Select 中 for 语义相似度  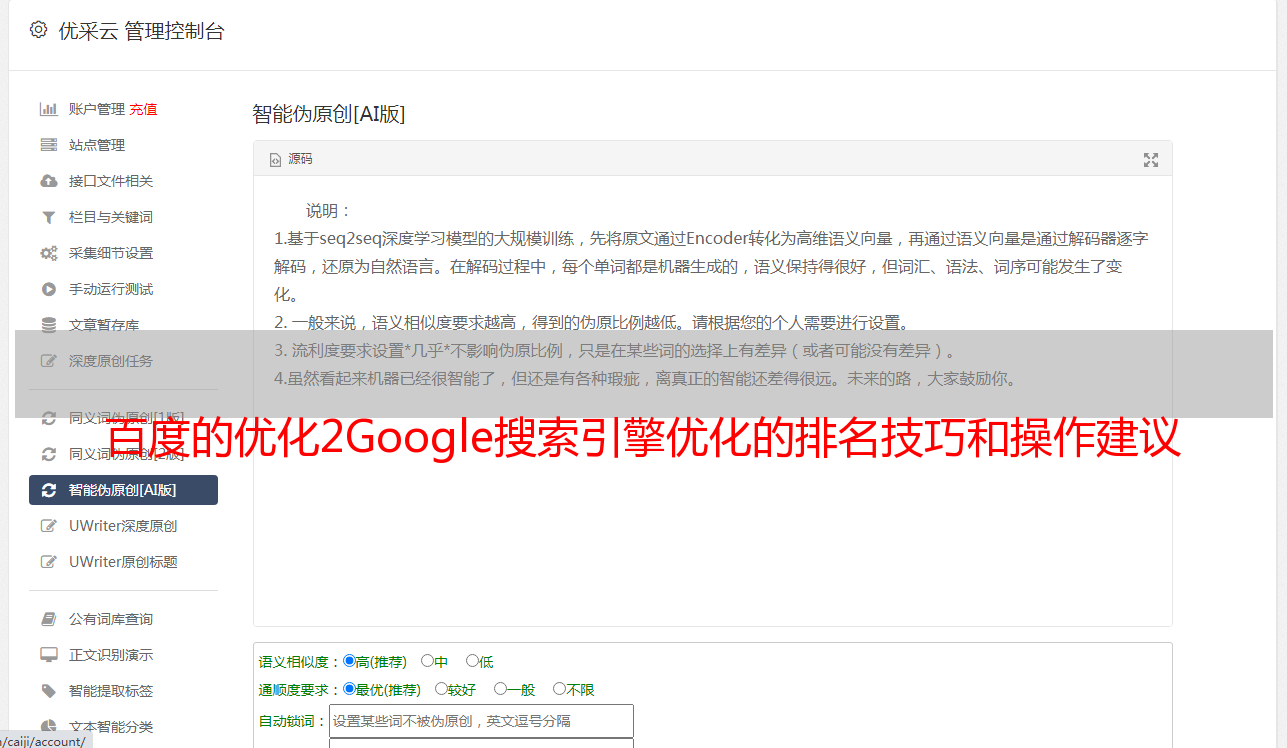tap(427, 661)
